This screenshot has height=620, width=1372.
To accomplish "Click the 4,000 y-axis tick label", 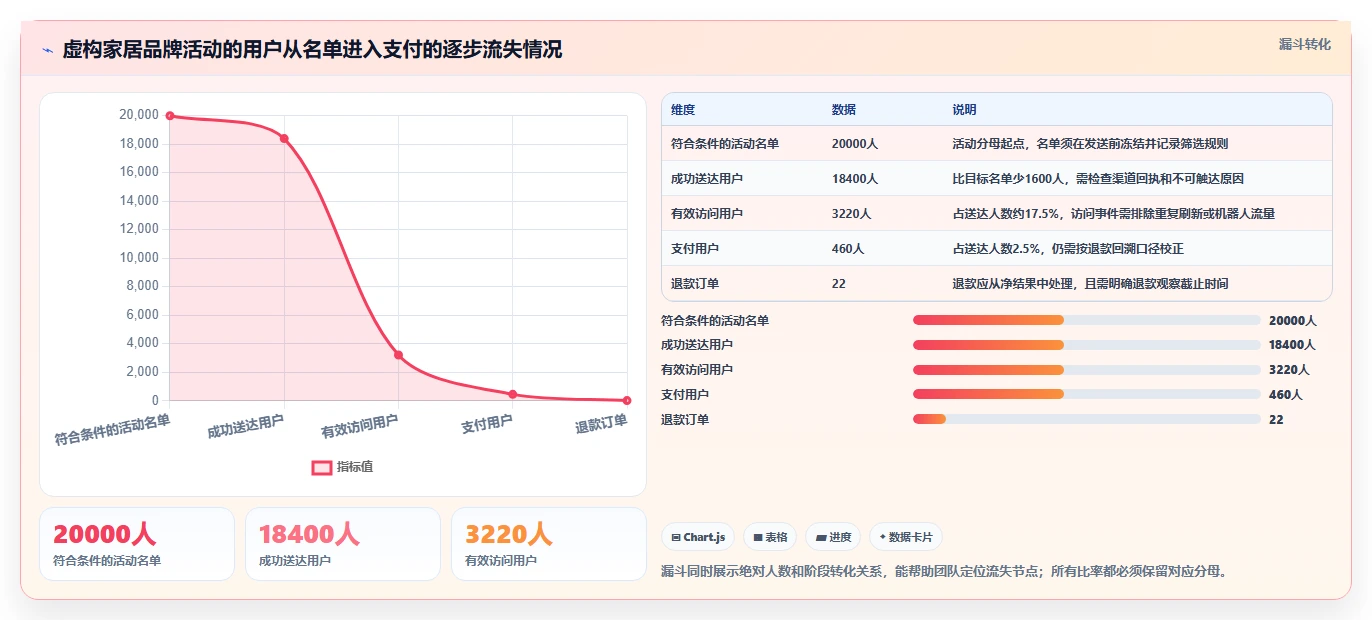I will click(x=142, y=343).
